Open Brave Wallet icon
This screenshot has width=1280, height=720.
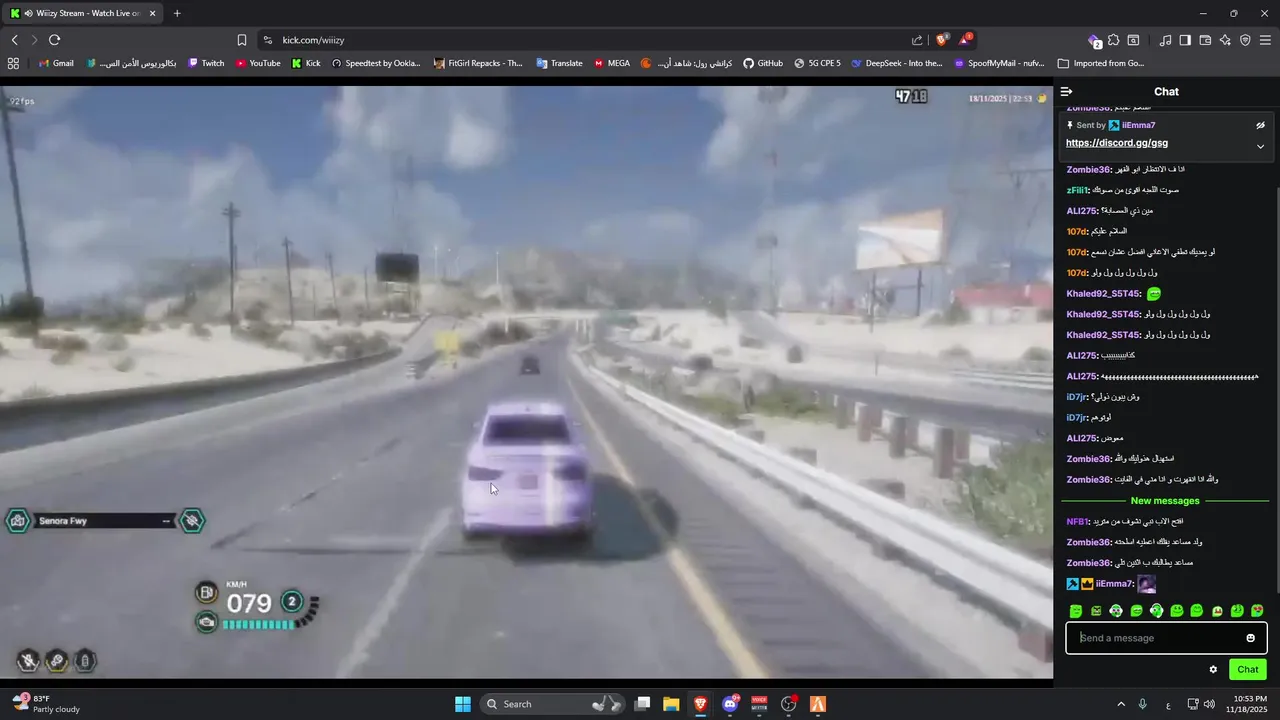[1205, 40]
